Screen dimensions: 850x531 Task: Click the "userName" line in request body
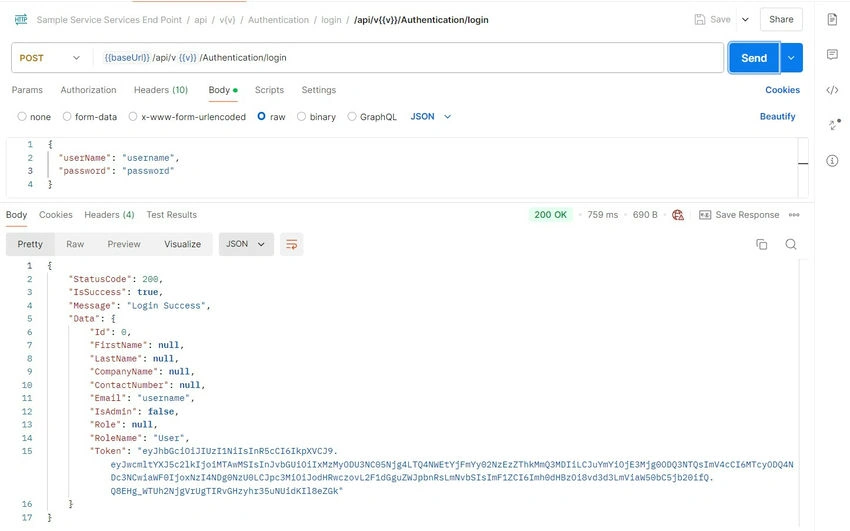119,158
